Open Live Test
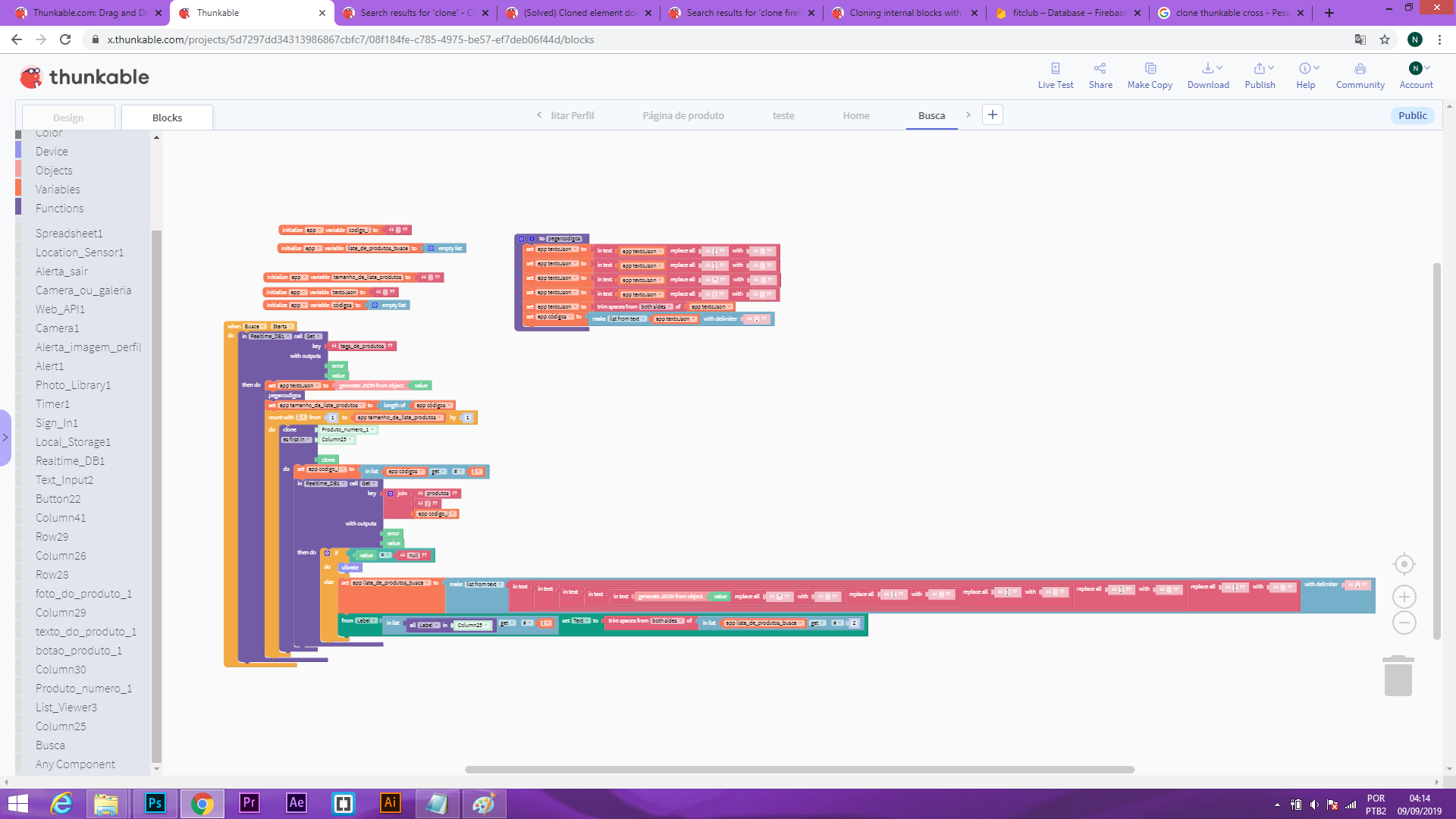This screenshot has width=1456, height=819. tap(1055, 75)
